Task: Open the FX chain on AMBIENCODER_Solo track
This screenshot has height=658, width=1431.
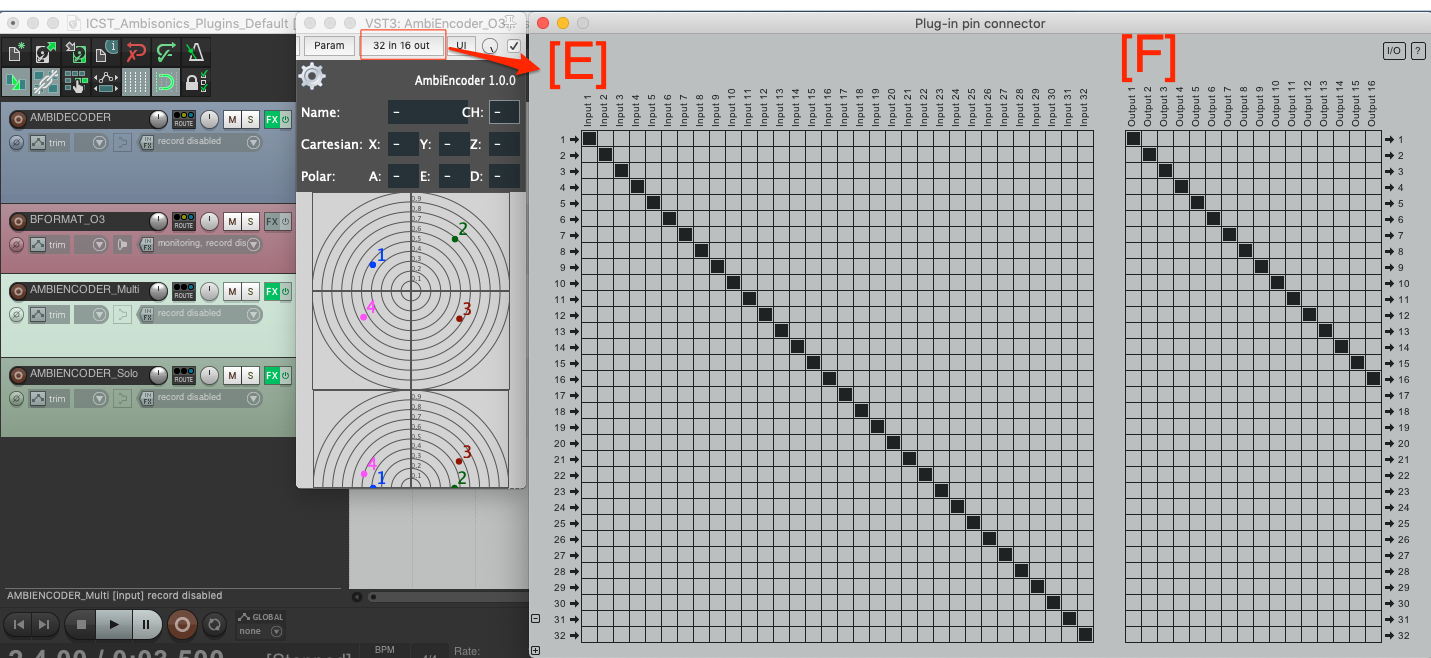Action: [x=271, y=375]
